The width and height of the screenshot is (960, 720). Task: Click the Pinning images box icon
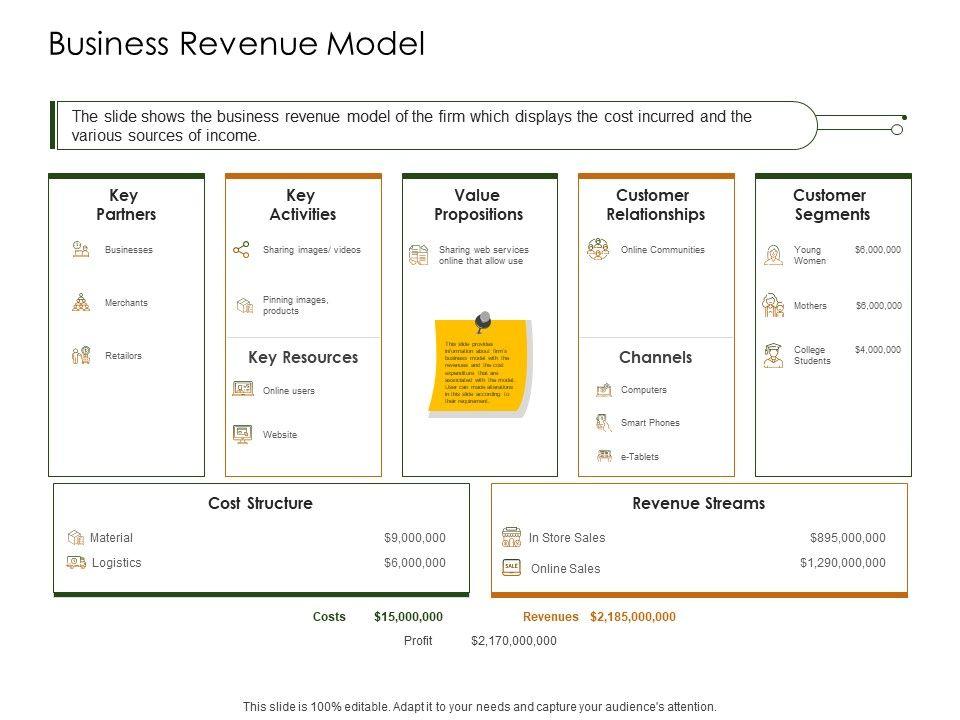[243, 304]
